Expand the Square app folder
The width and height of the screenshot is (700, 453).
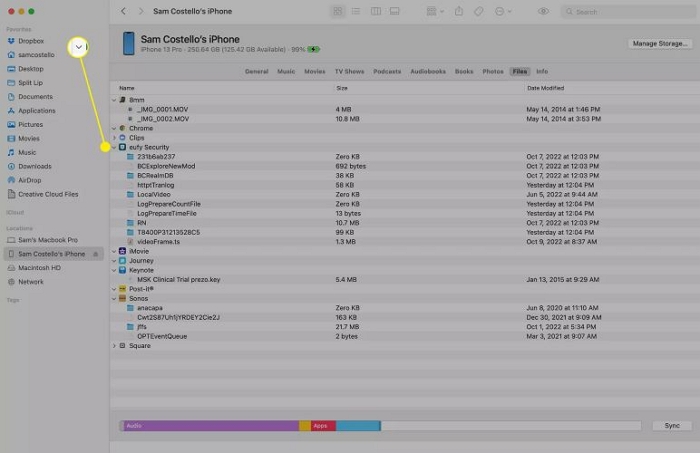coord(115,345)
